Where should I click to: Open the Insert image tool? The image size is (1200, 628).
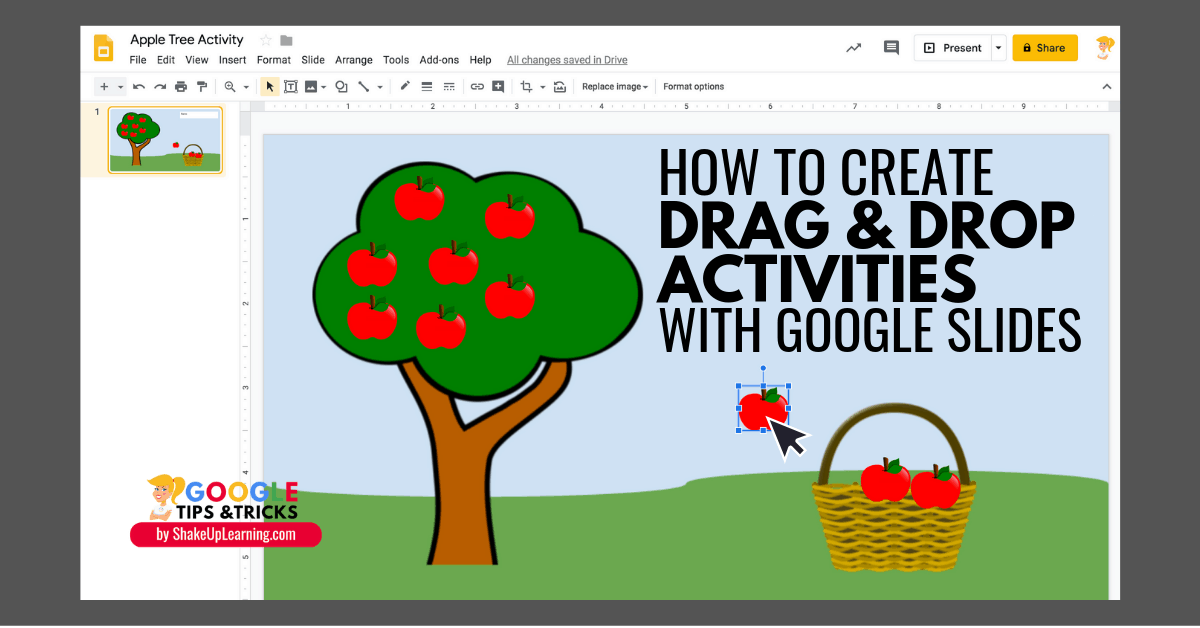[312, 86]
